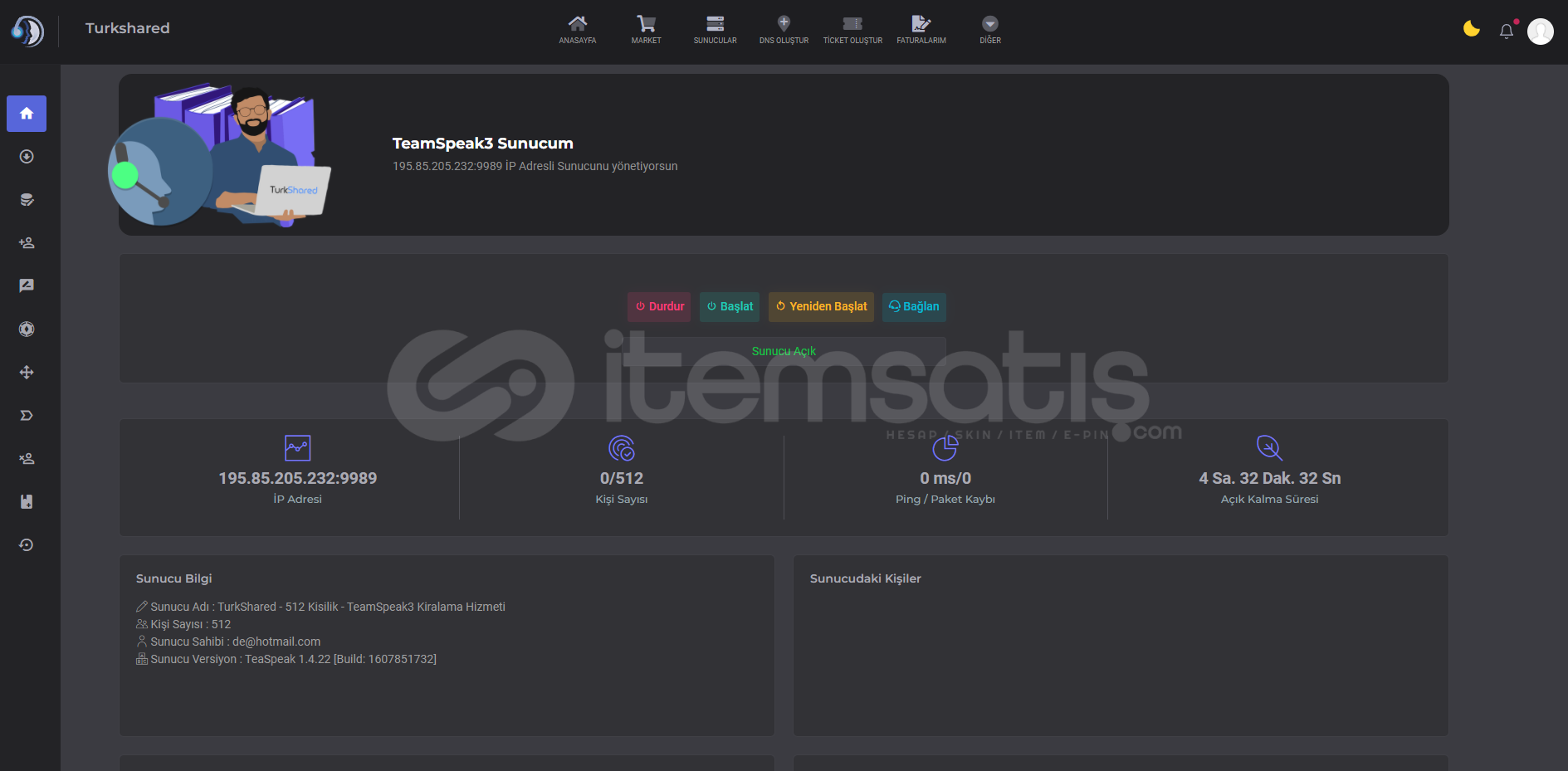
Task: Click the Sunucu Bilgi panel title
Action: pos(173,578)
